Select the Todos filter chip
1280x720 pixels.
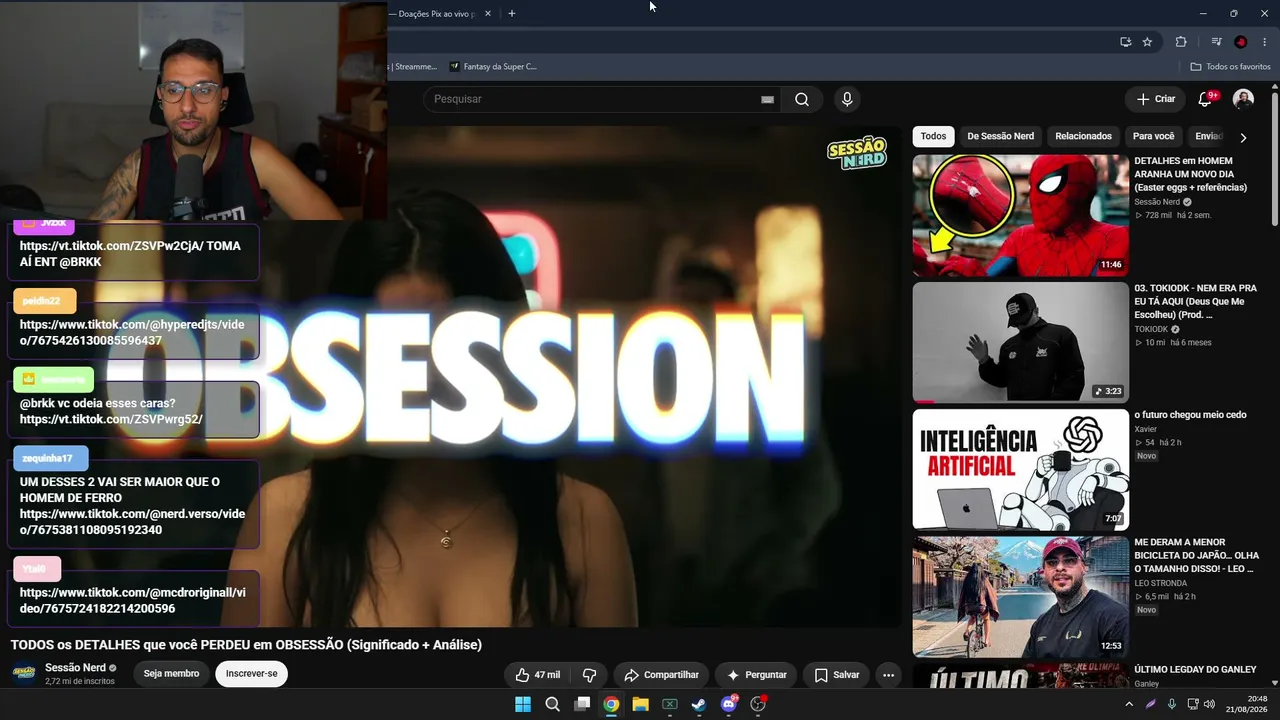(x=933, y=136)
